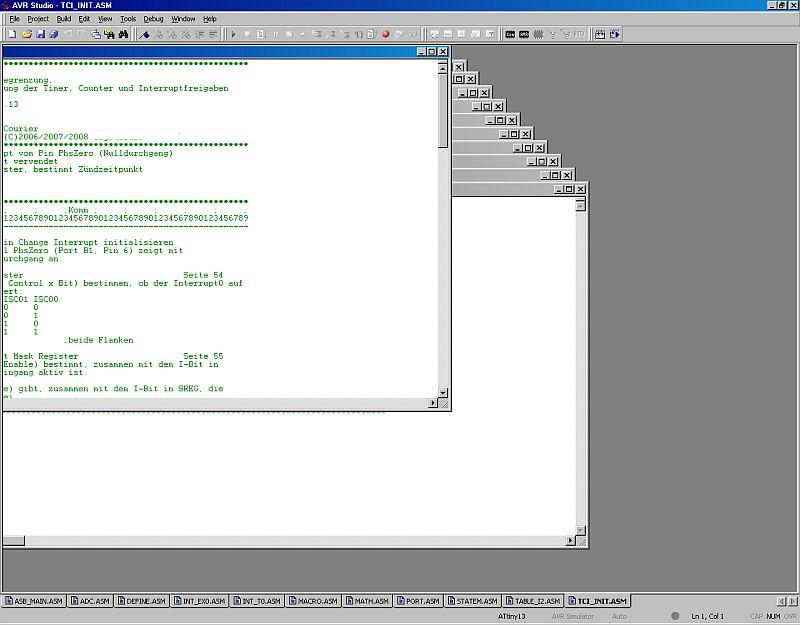800x625 pixels.
Task: Create a new file with toolbar icon
Action: tap(12, 34)
